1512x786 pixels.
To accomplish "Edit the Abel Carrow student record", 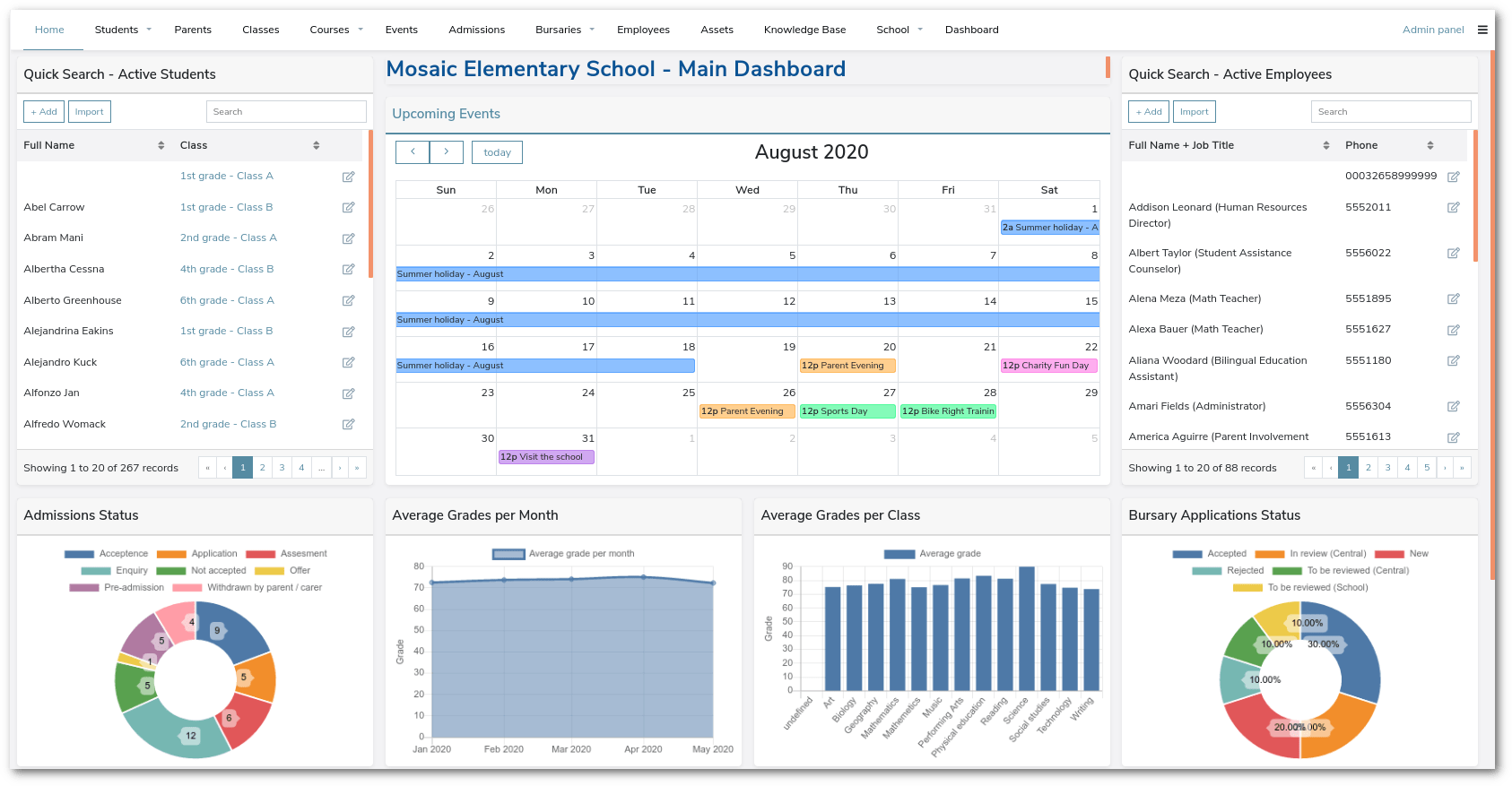I will tap(349, 208).
